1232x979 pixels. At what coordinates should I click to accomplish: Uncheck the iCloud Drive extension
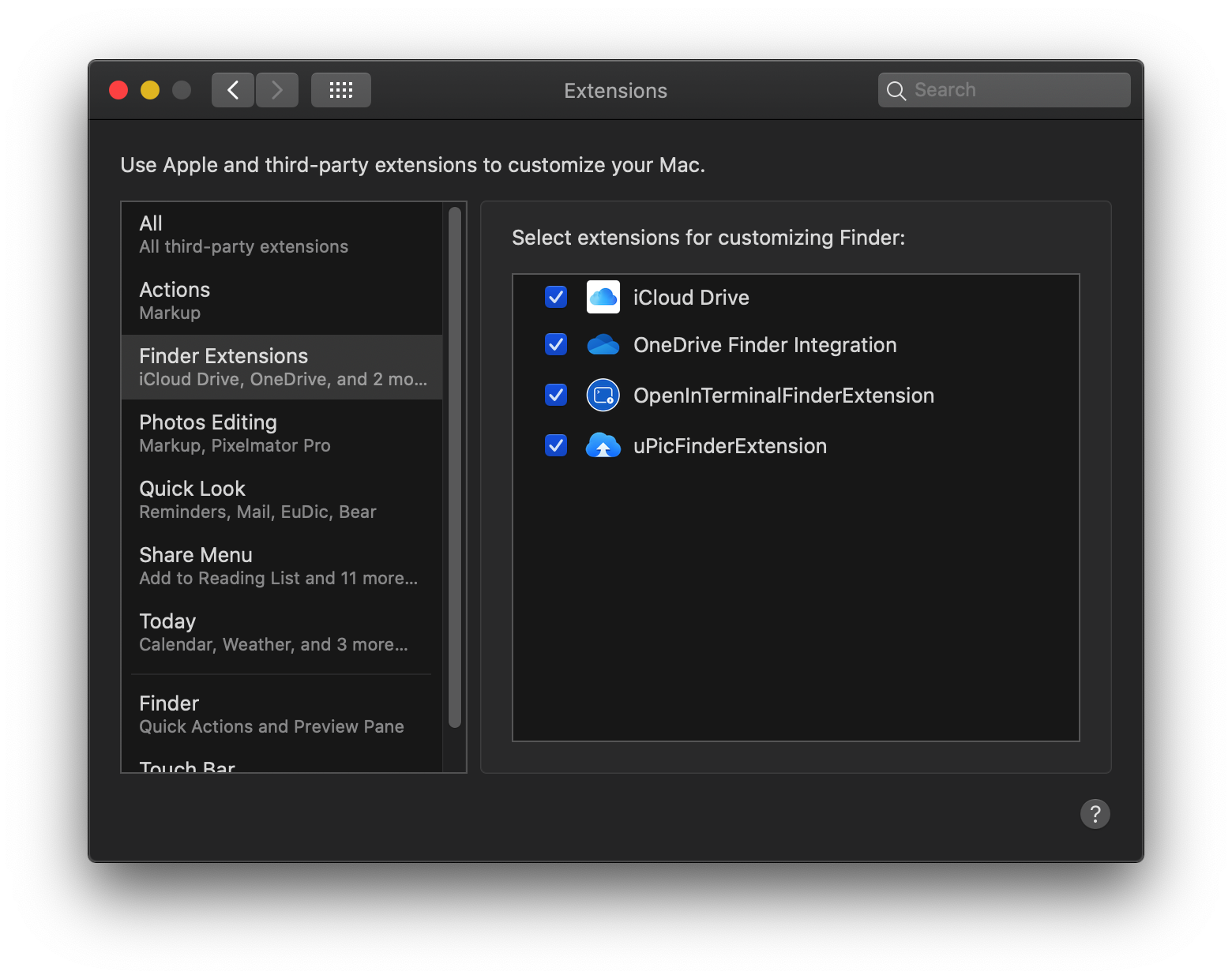click(556, 297)
